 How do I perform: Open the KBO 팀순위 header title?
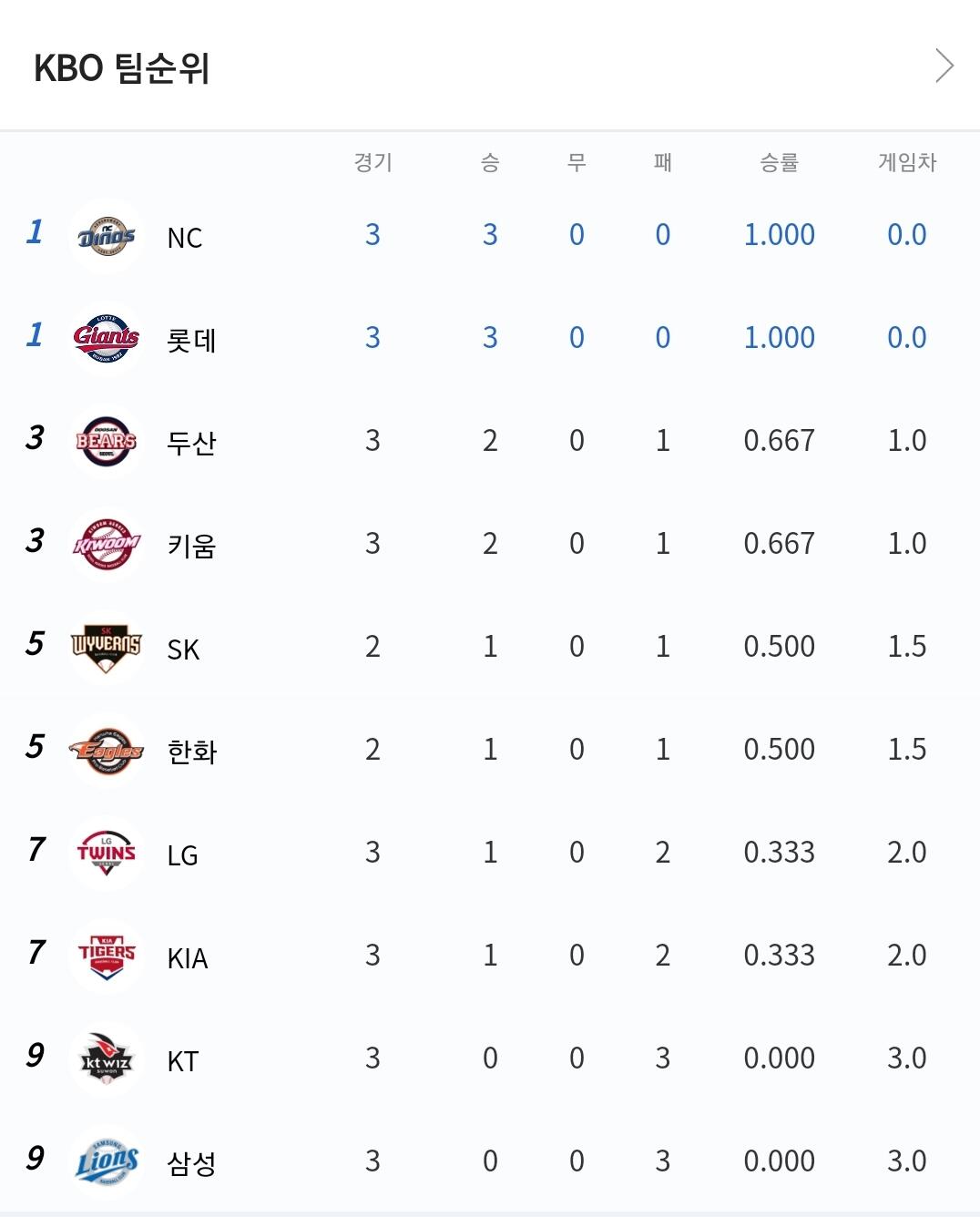[122, 68]
